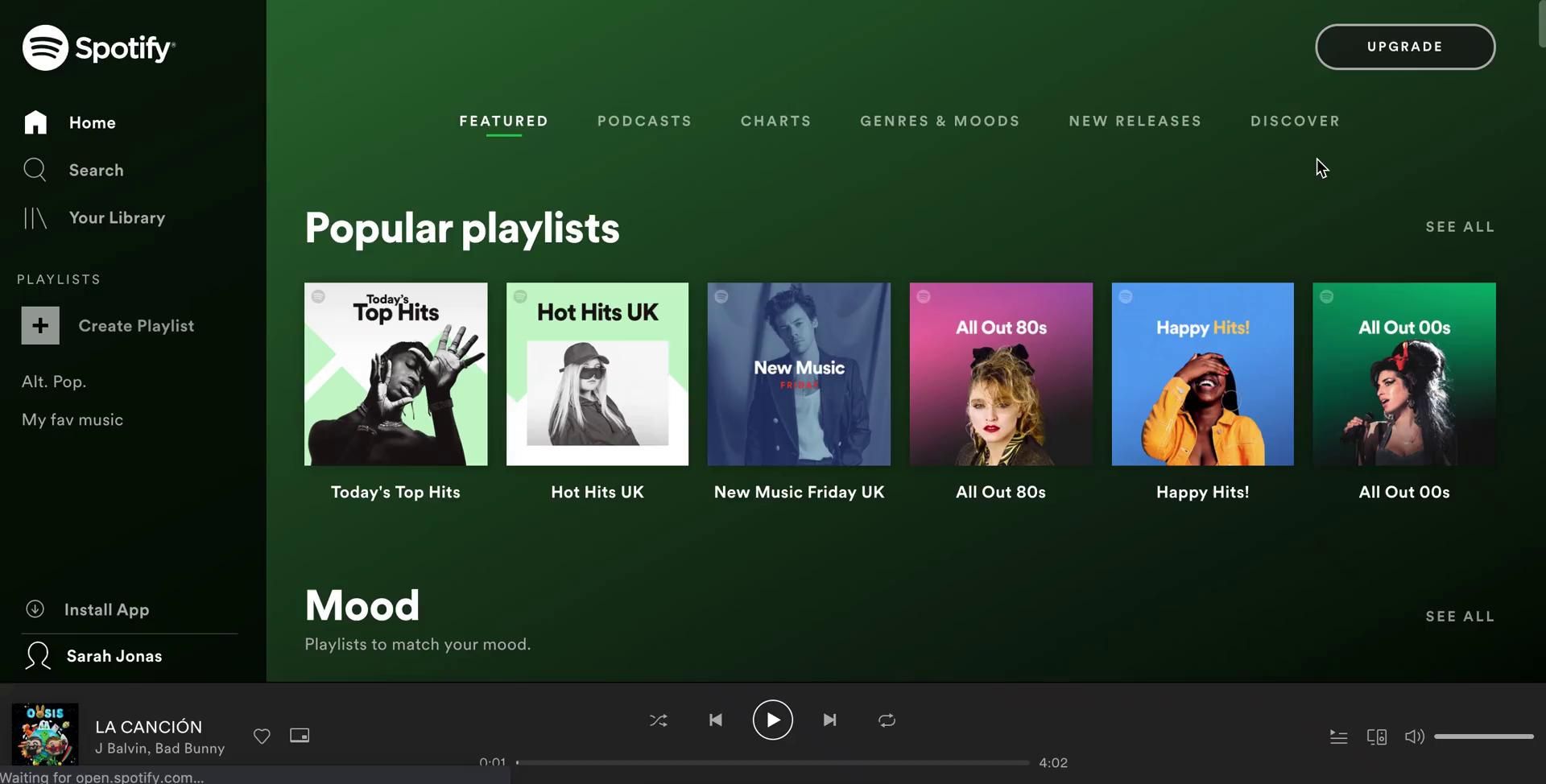Toggle shuffle playback

pos(658,720)
